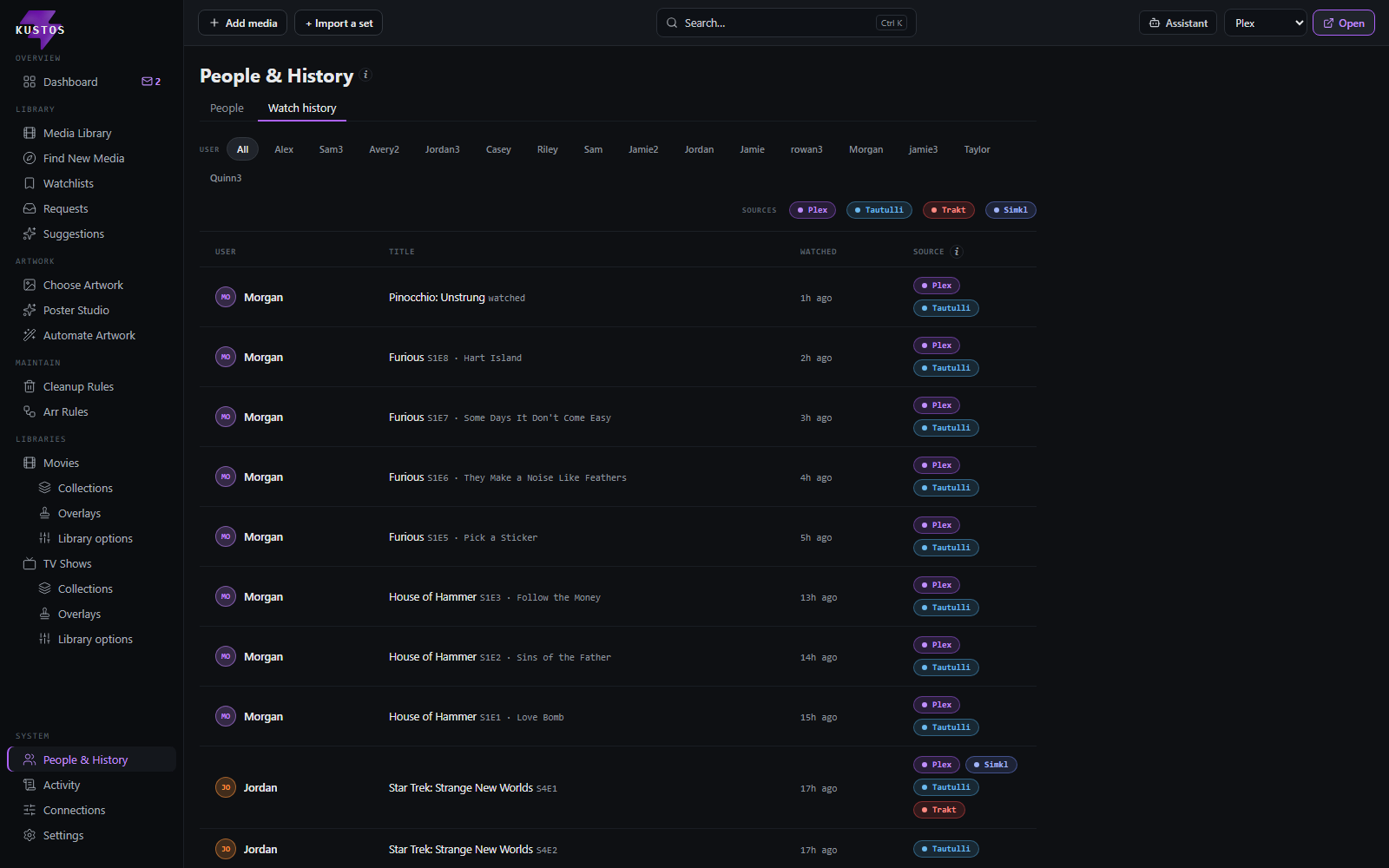Toggle the Plex source filter chip
The image size is (1389, 868).
pos(813,210)
